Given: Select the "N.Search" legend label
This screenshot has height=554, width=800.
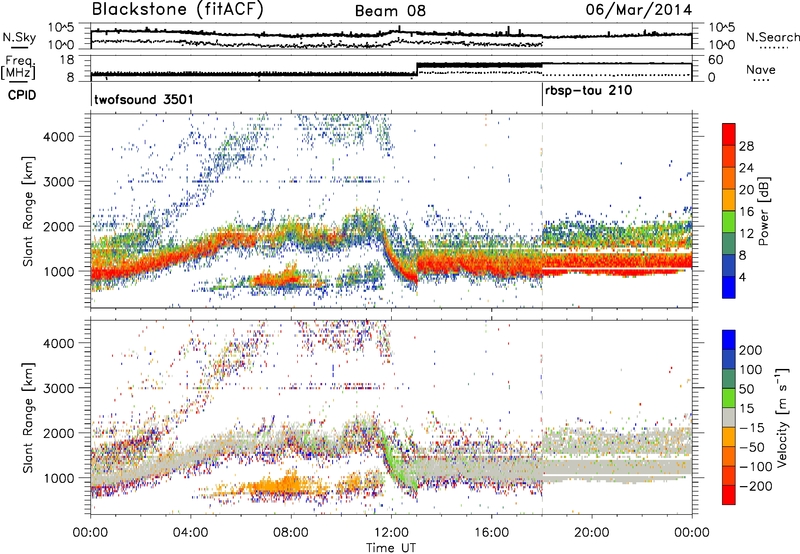Looking at the screenshot, I should [772, 37].
